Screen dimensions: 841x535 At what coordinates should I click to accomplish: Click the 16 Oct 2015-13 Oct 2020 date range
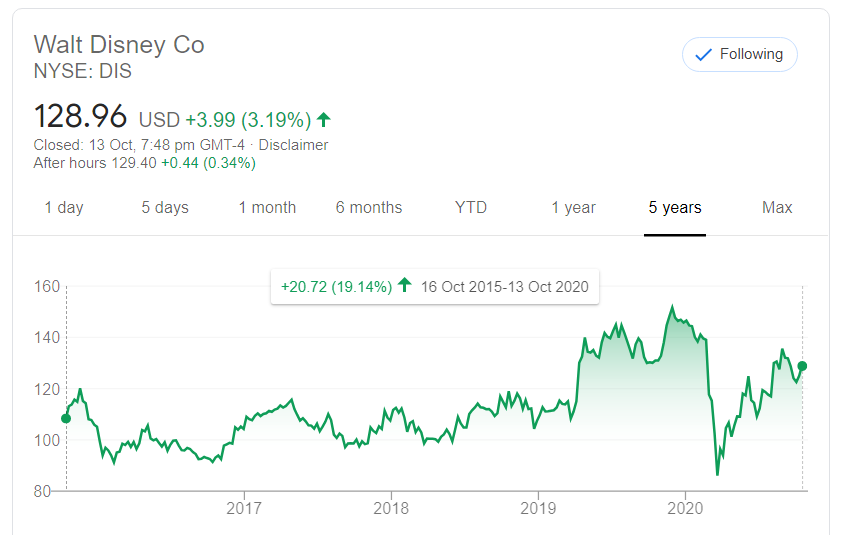[505, 287]
